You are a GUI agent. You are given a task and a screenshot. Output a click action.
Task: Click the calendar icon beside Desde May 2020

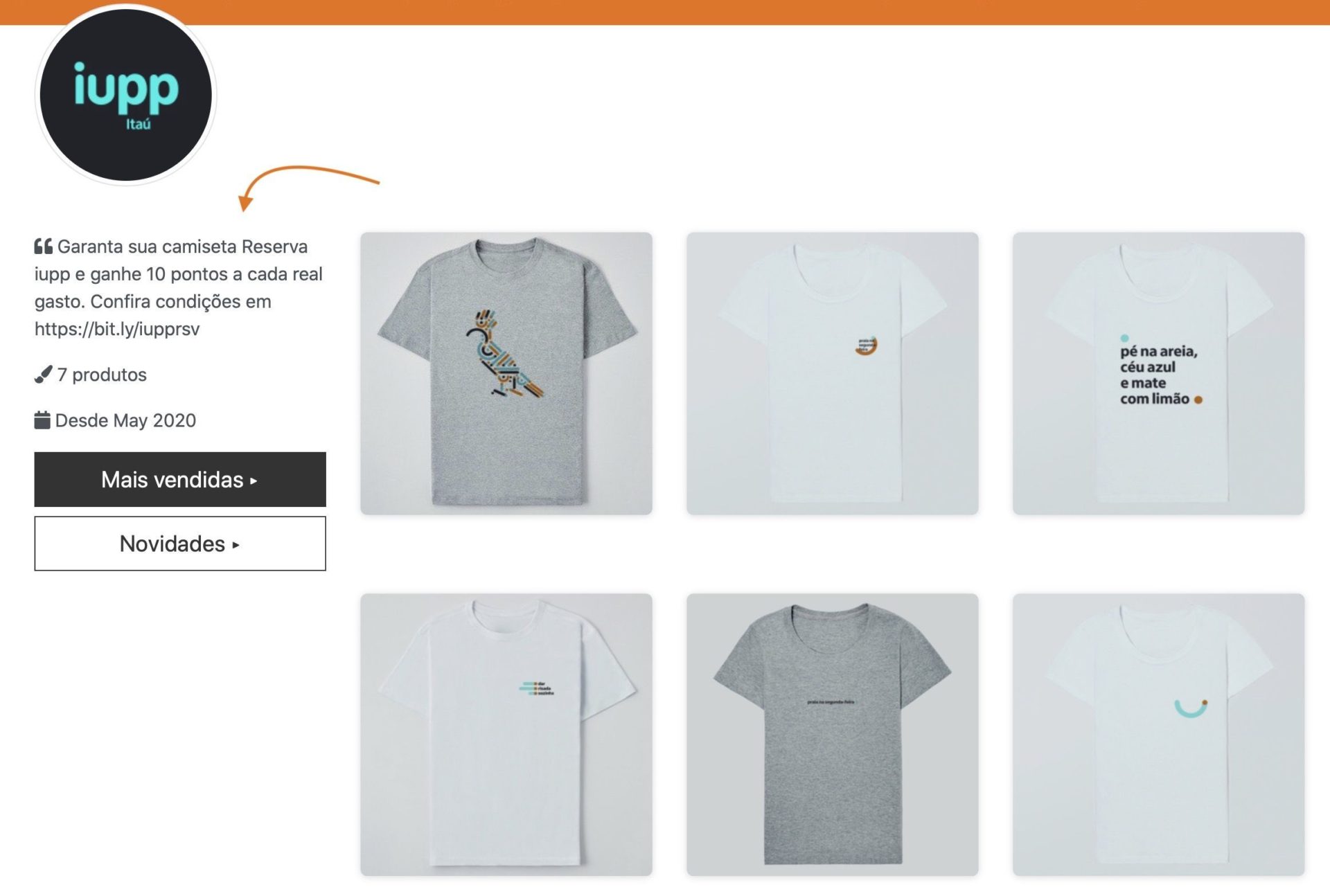(x=42, y=420)
